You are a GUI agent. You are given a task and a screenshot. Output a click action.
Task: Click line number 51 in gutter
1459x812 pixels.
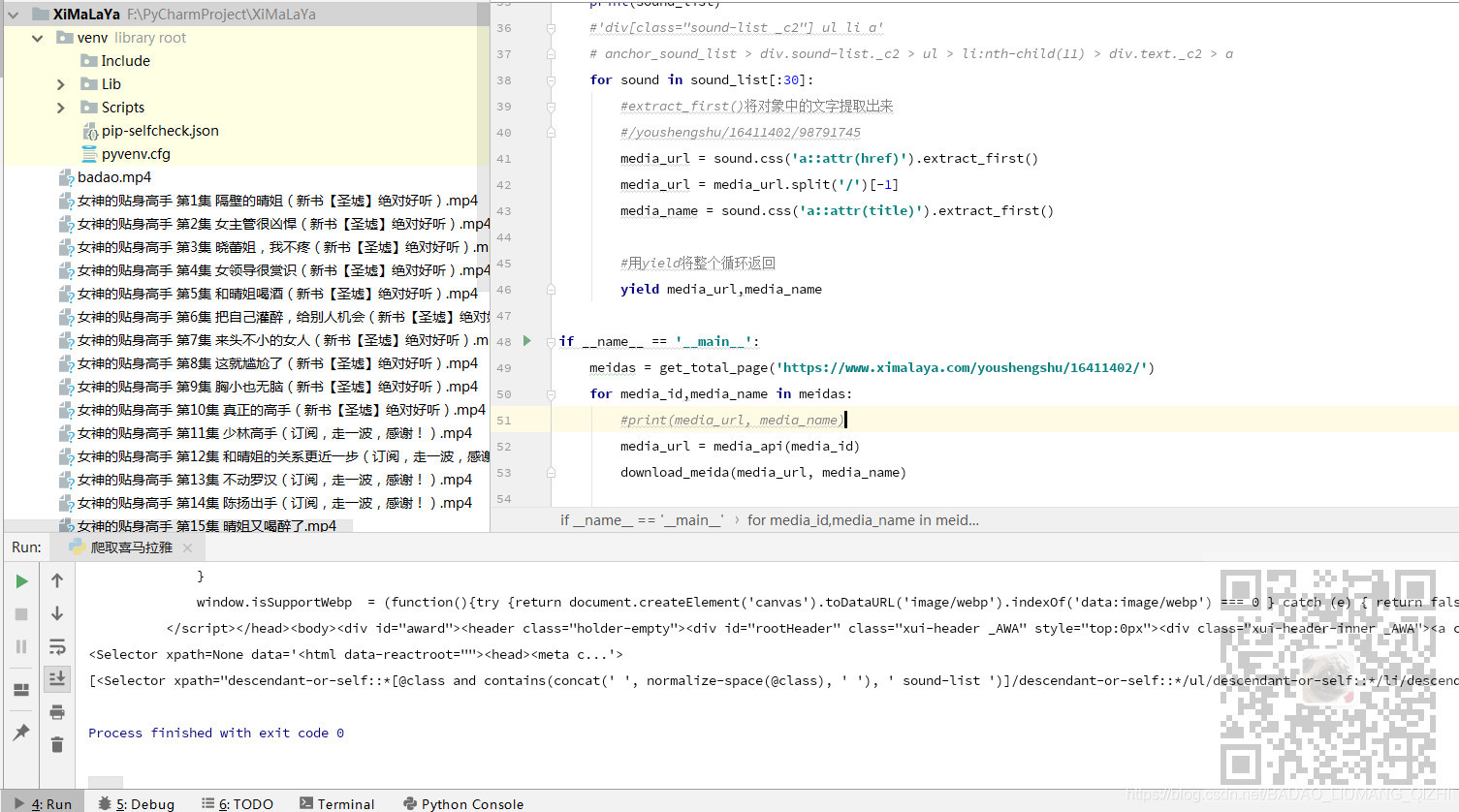[504, 421]
